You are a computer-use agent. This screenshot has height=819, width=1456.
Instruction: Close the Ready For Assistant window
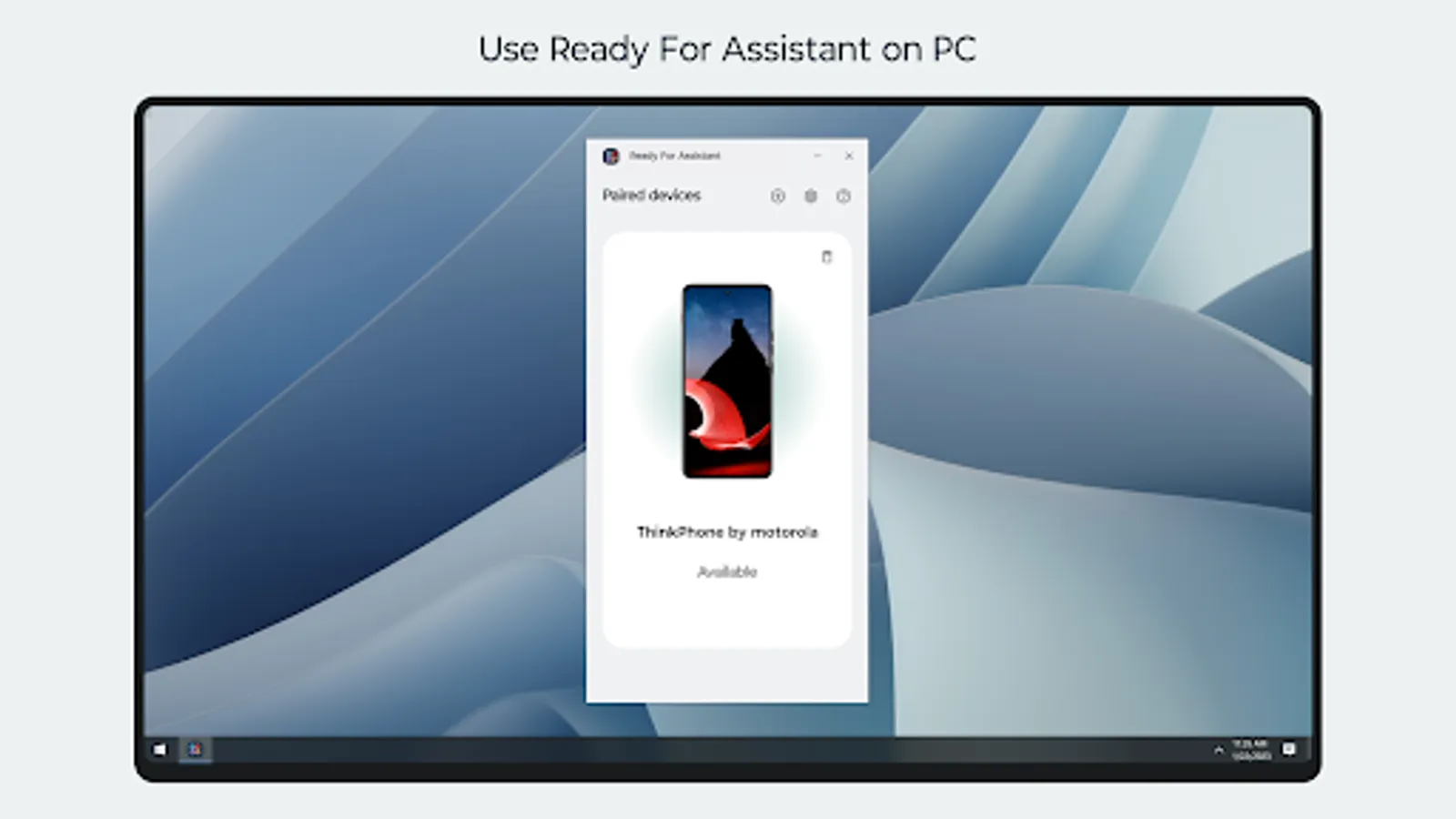point(849,156)
